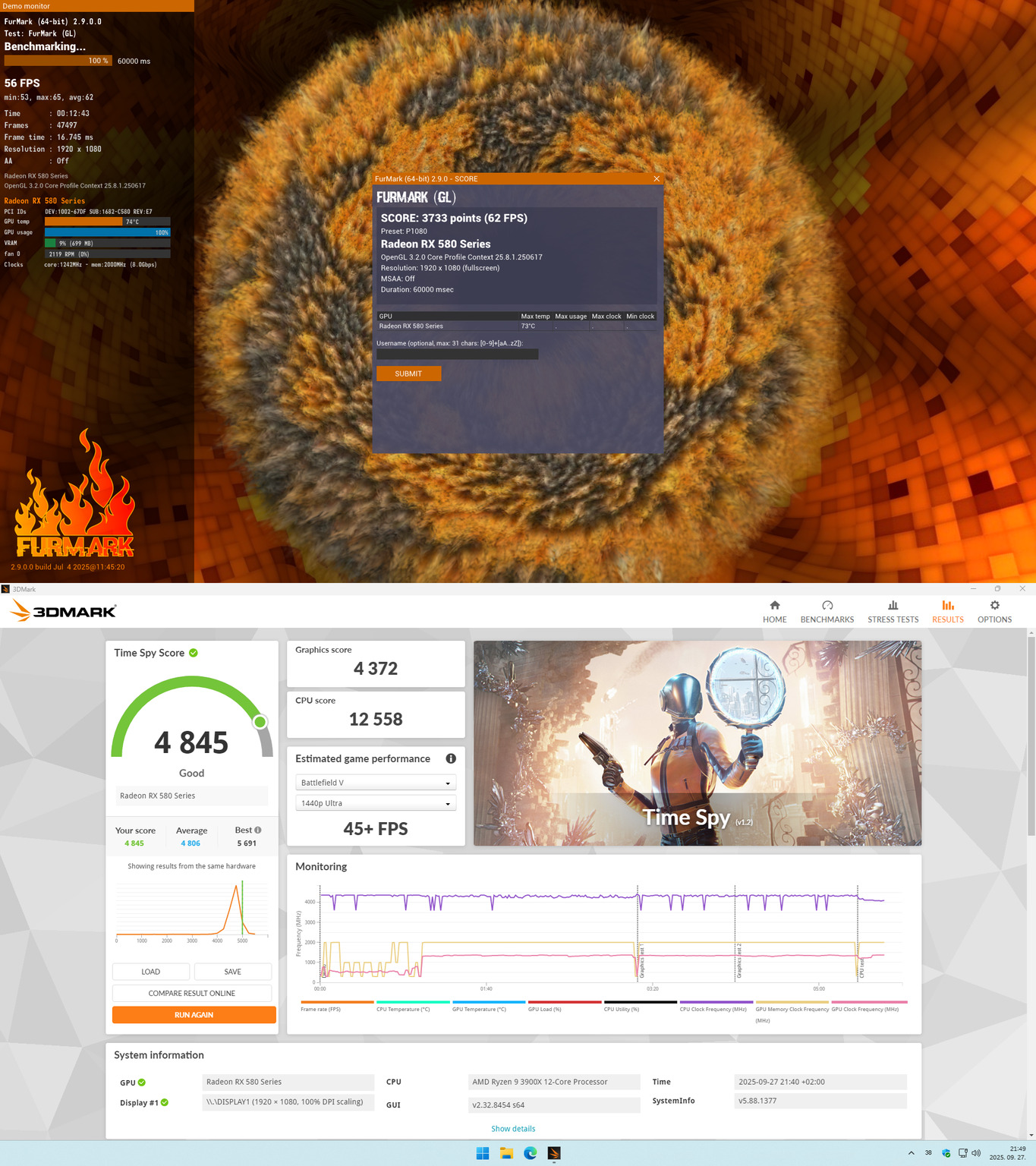The width and height of the screenshot is (1036, 1166).
Task: Click the Average score 4 806
Action: (191, 843)
